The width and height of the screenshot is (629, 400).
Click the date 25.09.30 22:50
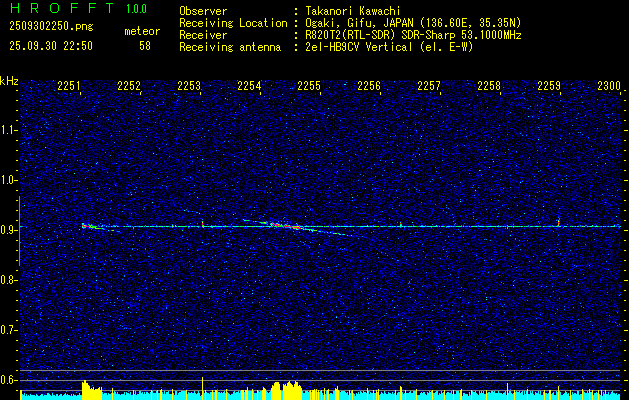(51, 46)
